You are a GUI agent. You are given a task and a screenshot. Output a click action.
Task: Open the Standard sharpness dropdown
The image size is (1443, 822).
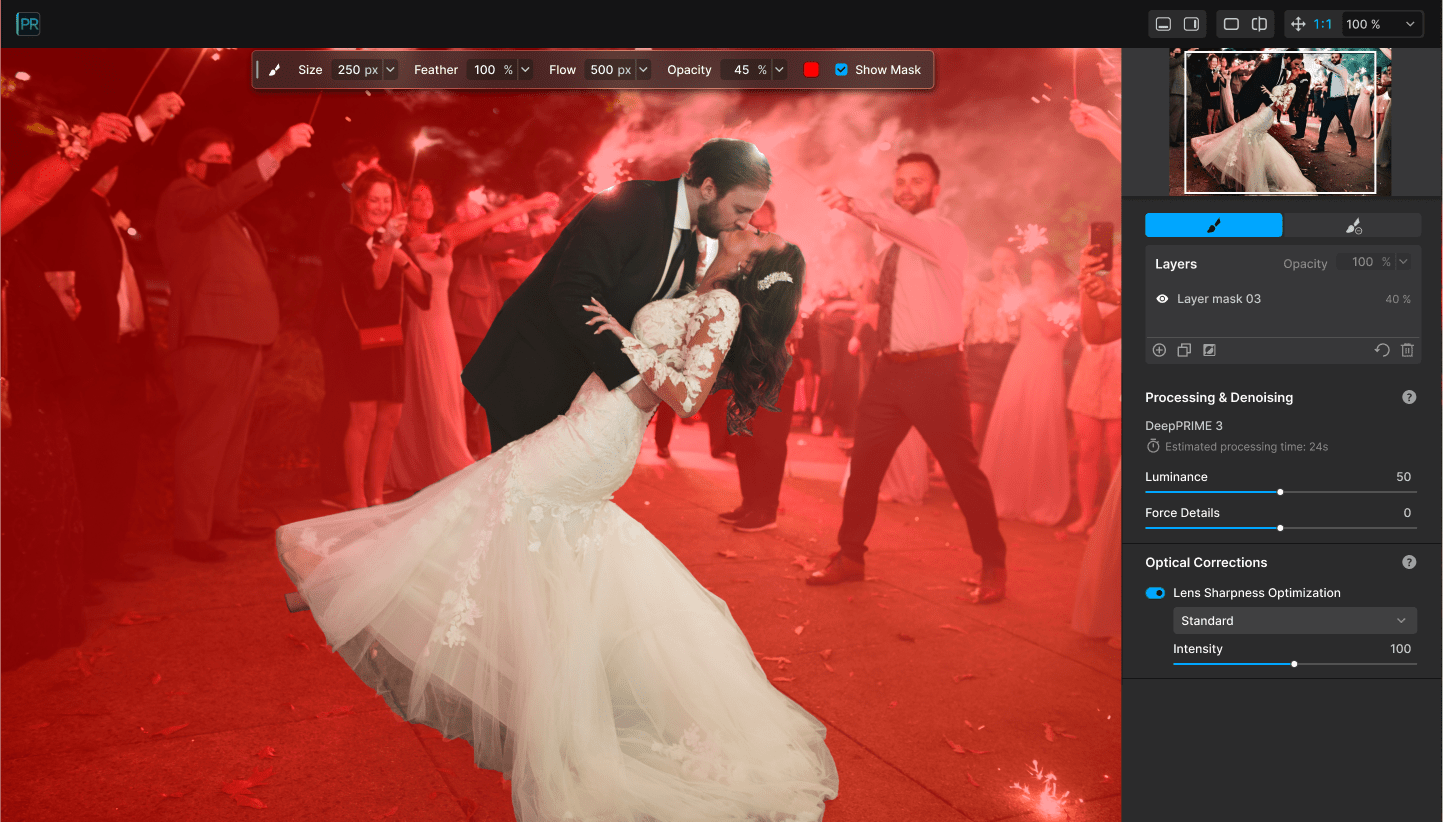click(1295, 621)
